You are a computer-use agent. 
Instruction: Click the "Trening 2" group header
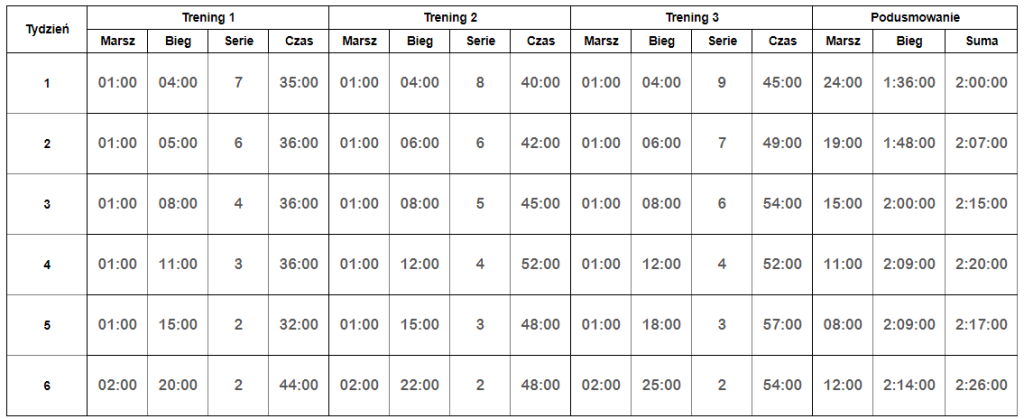point(450,18)
